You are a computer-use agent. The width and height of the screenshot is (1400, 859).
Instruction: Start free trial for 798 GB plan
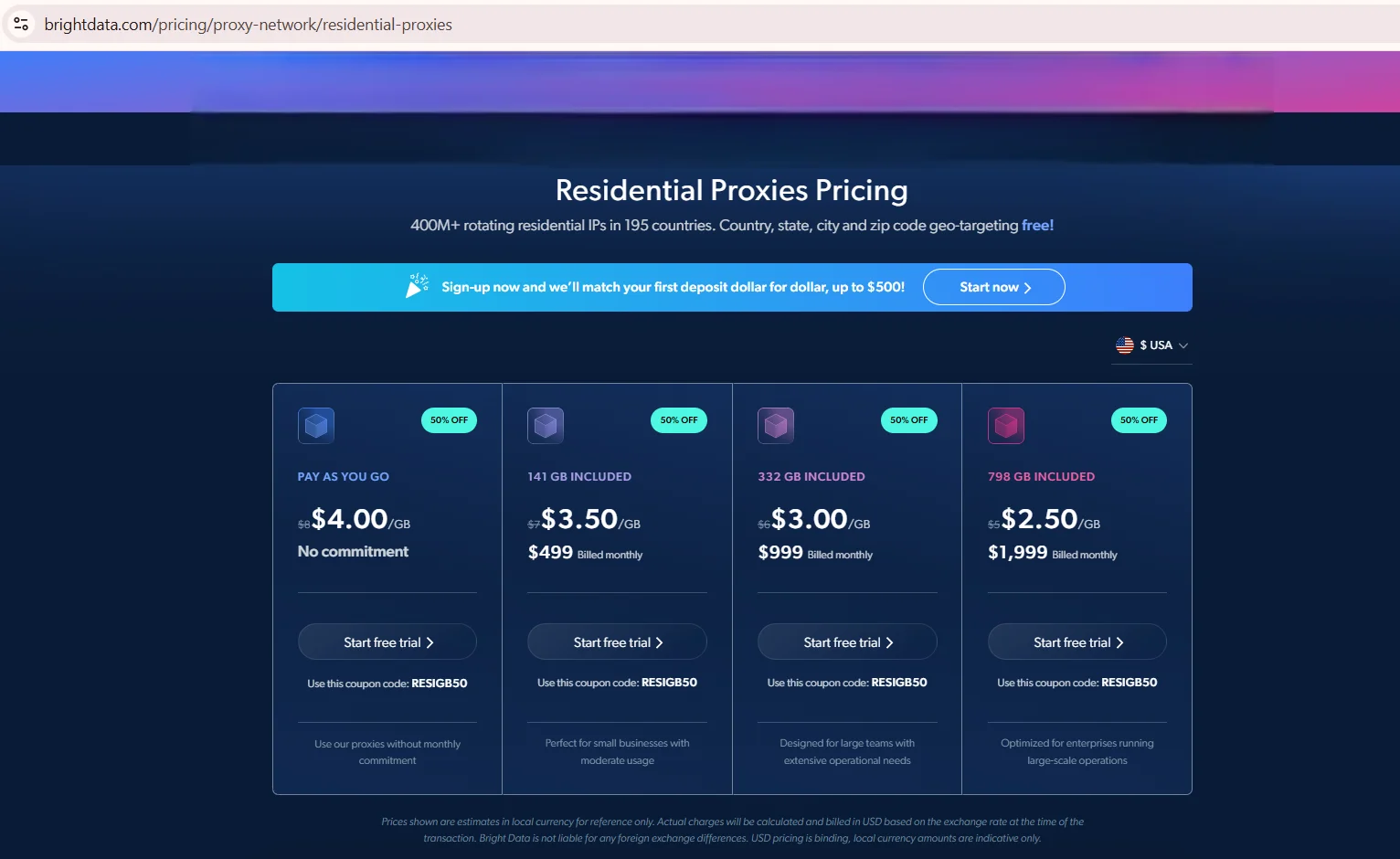(1077, 642)
